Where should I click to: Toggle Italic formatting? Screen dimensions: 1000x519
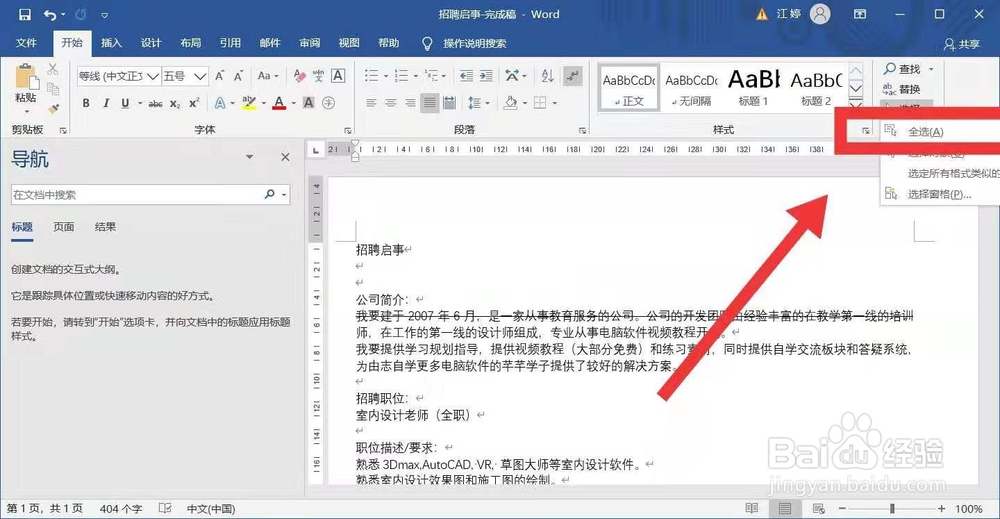tap(106, 103)
